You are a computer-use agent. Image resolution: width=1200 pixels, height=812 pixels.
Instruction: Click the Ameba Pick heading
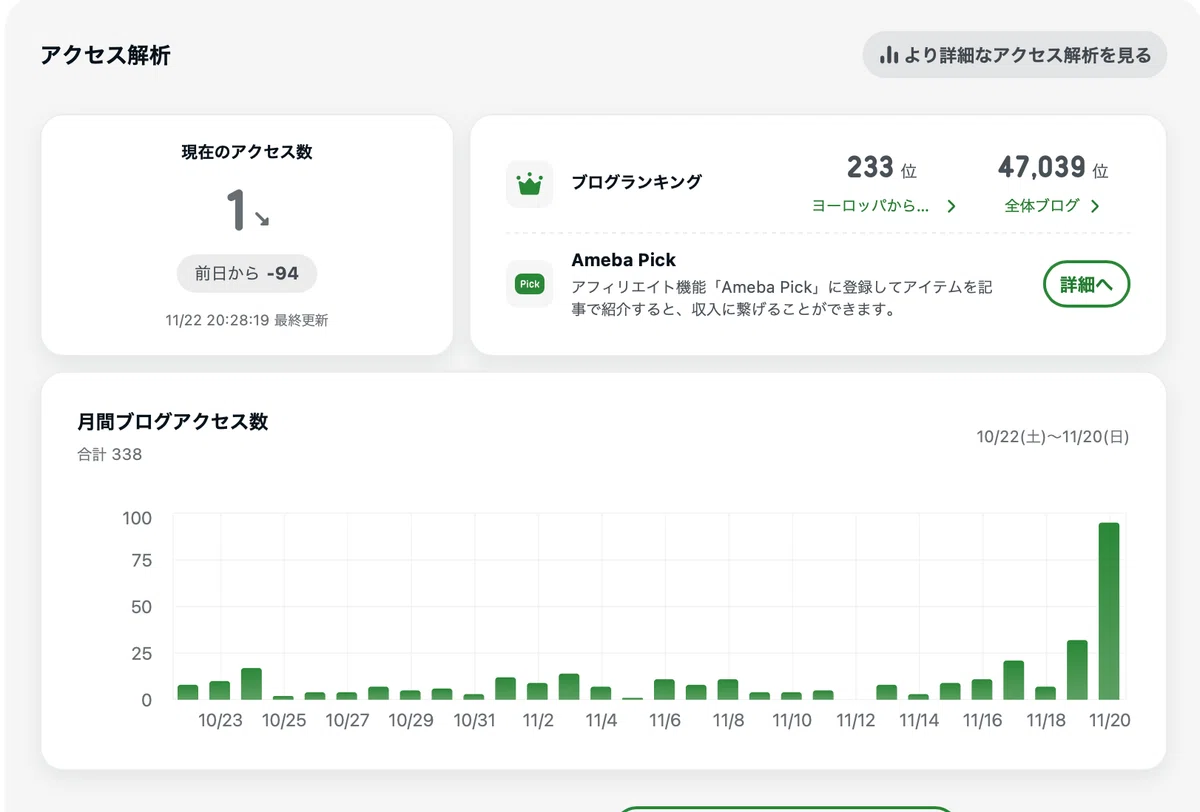coord(624,260)
